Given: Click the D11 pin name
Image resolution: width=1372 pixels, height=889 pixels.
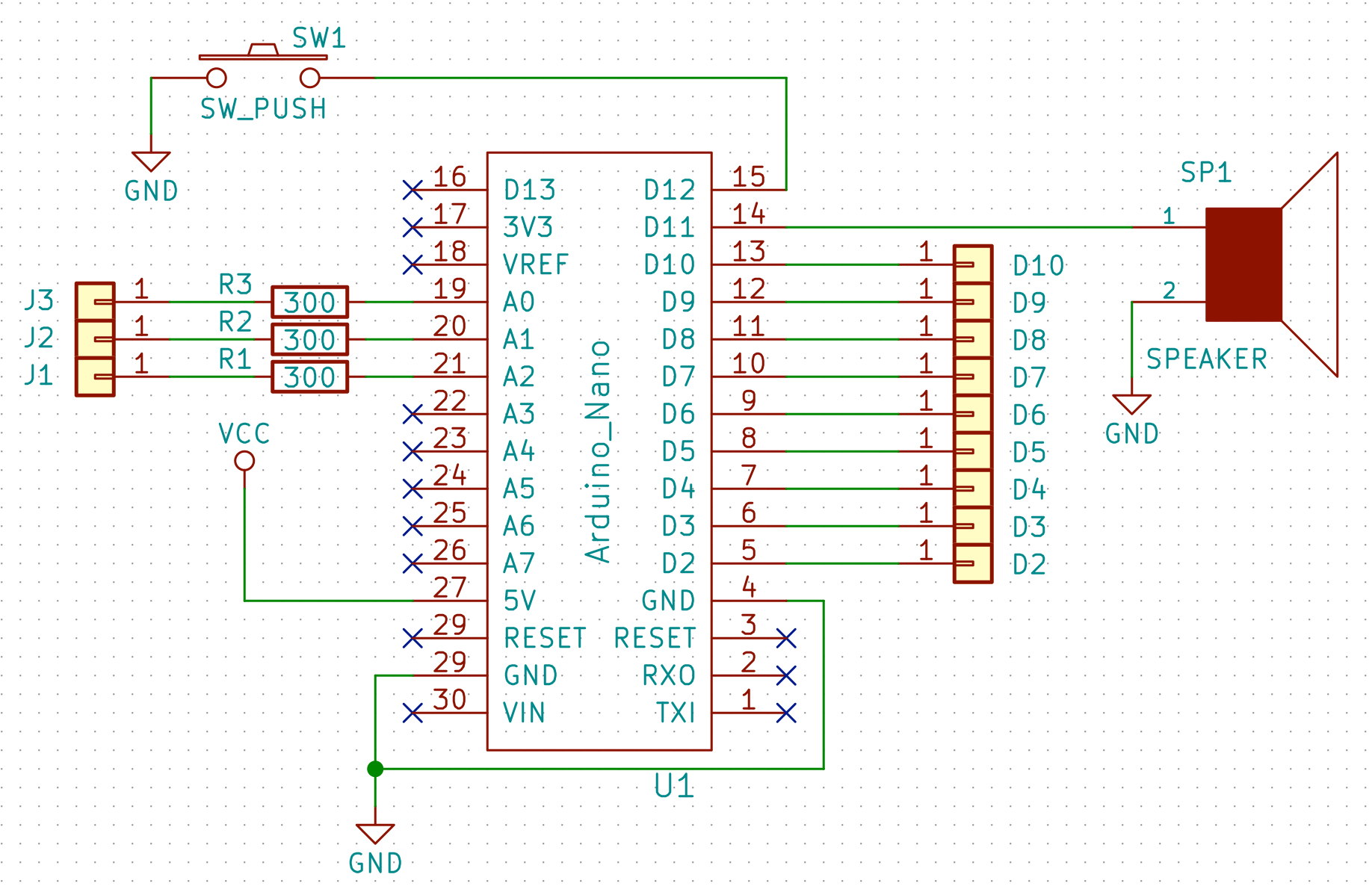Looking at the screenshot, I should coord(670,227).
